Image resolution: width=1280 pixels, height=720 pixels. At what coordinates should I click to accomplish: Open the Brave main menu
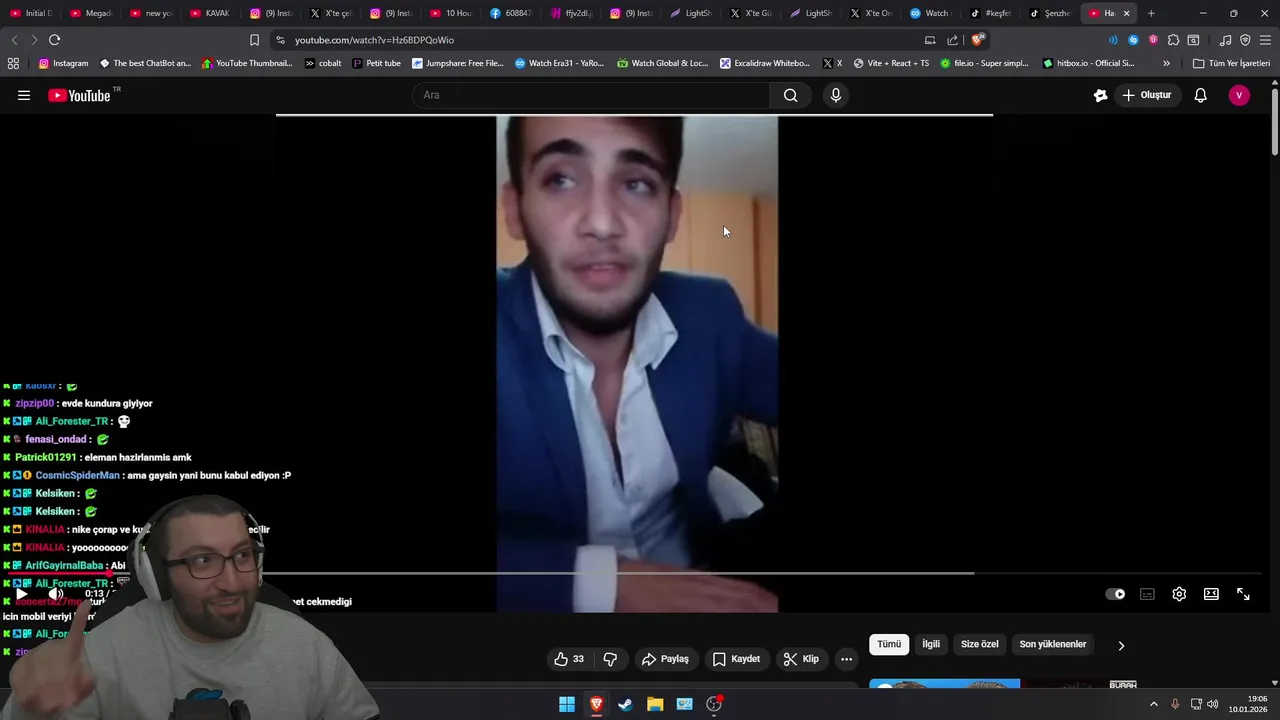[1265, 40]
